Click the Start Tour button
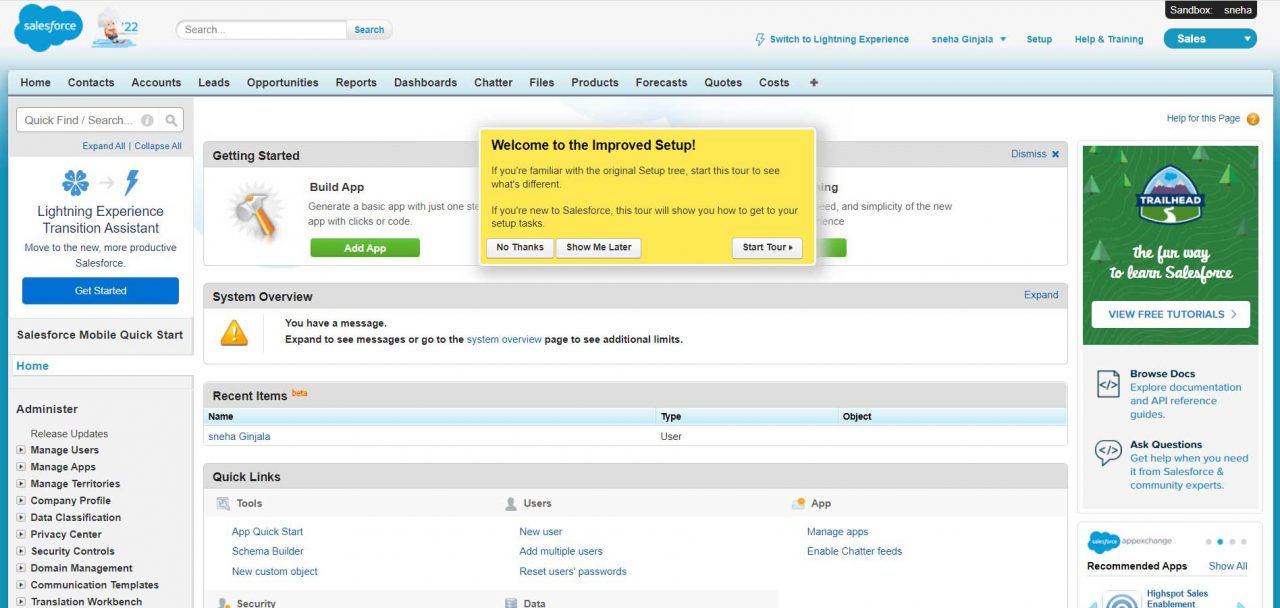1280x608 pixels. tap(766, 247)
